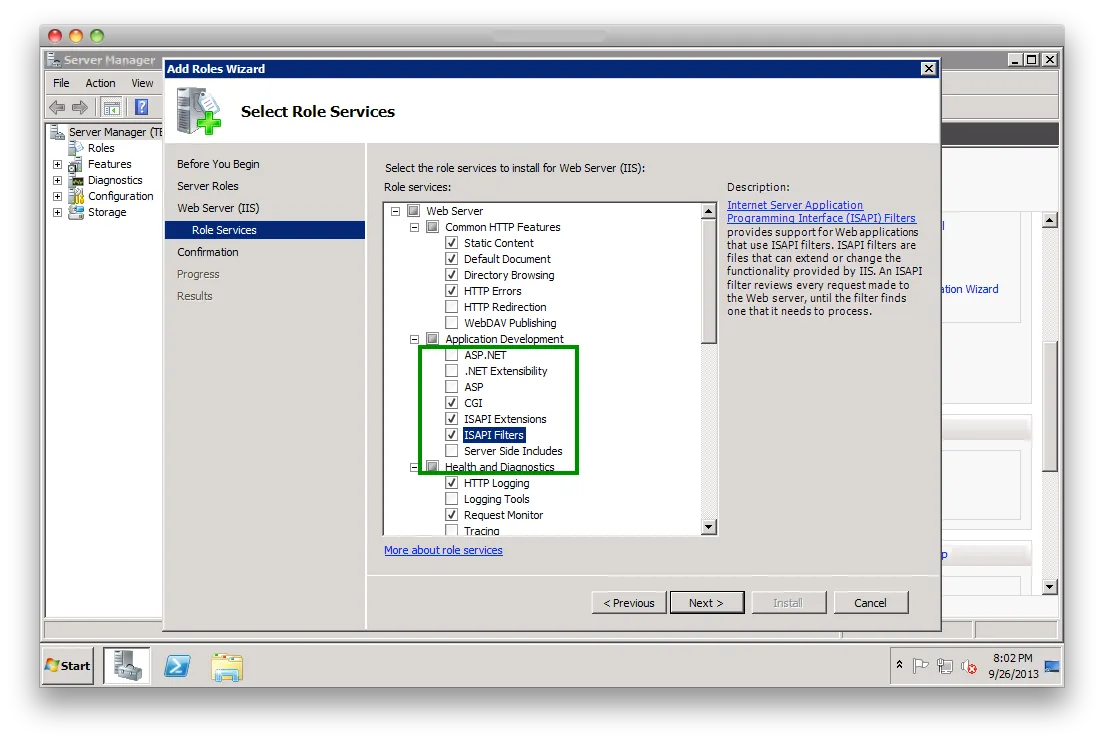This screenshot has width=1104, height=742.
Task: Uncheck the CGI role service
Action: 452,403
